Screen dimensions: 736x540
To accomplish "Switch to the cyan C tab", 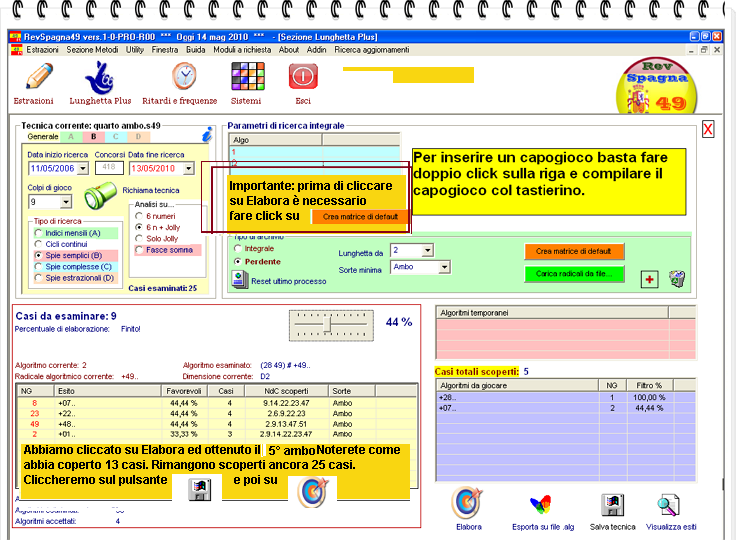I will [x=116, y=137].
